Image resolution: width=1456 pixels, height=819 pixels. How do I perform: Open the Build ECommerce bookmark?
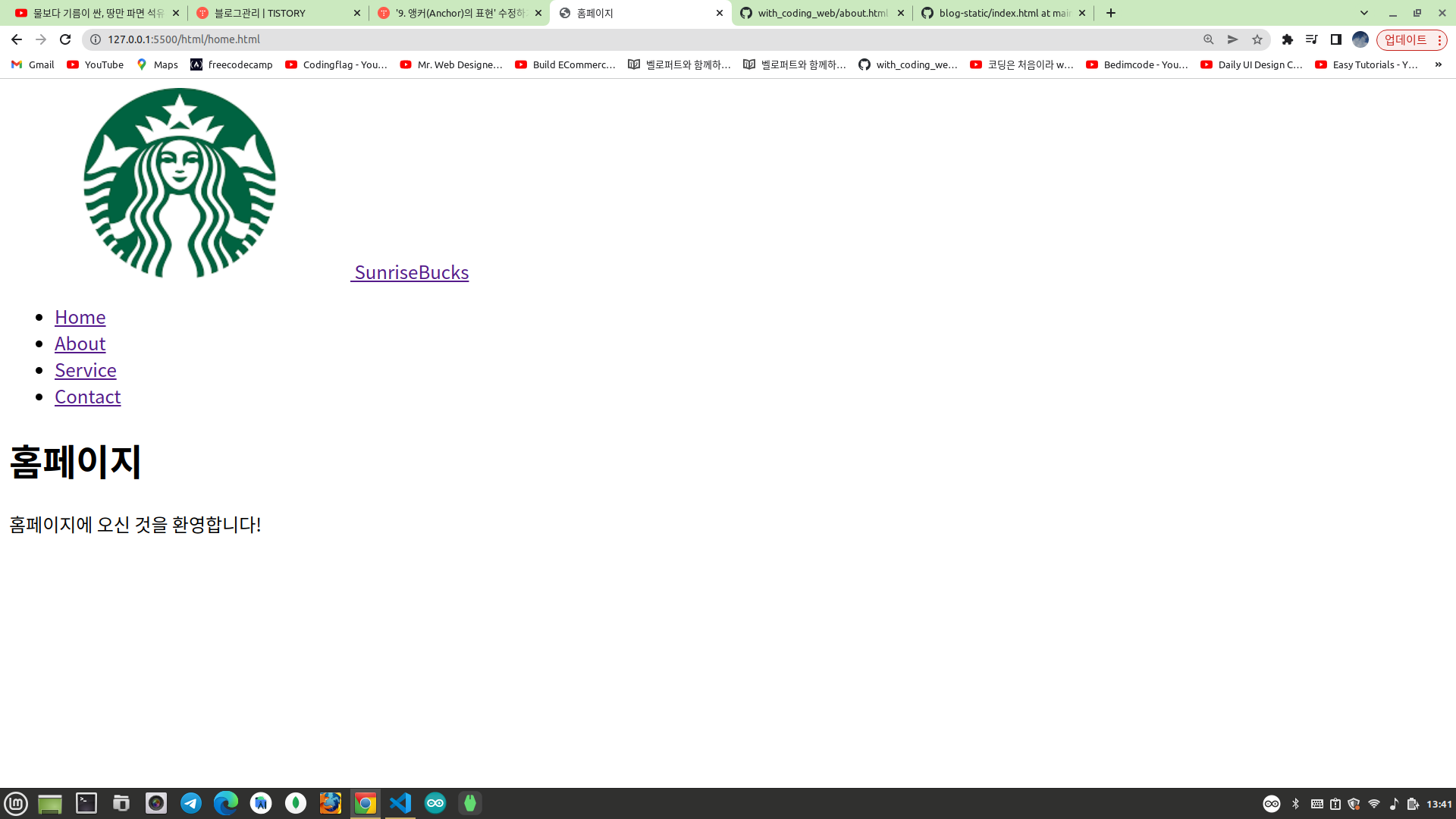(x=565, y=64)
